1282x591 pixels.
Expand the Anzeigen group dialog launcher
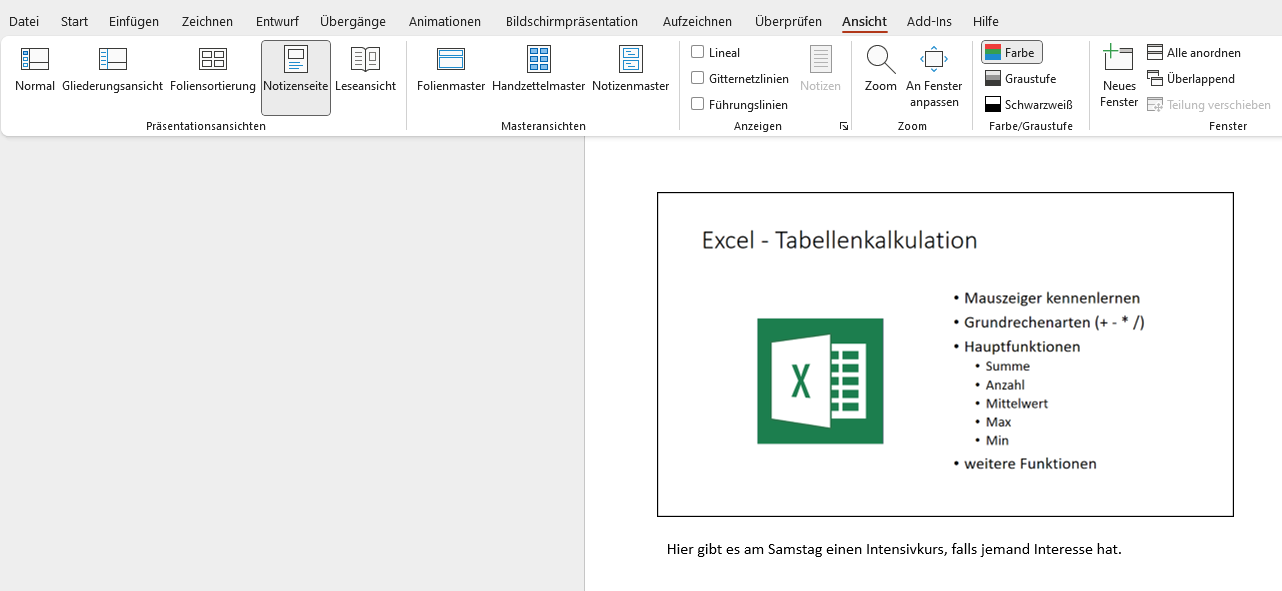click(x=844, y=126)
